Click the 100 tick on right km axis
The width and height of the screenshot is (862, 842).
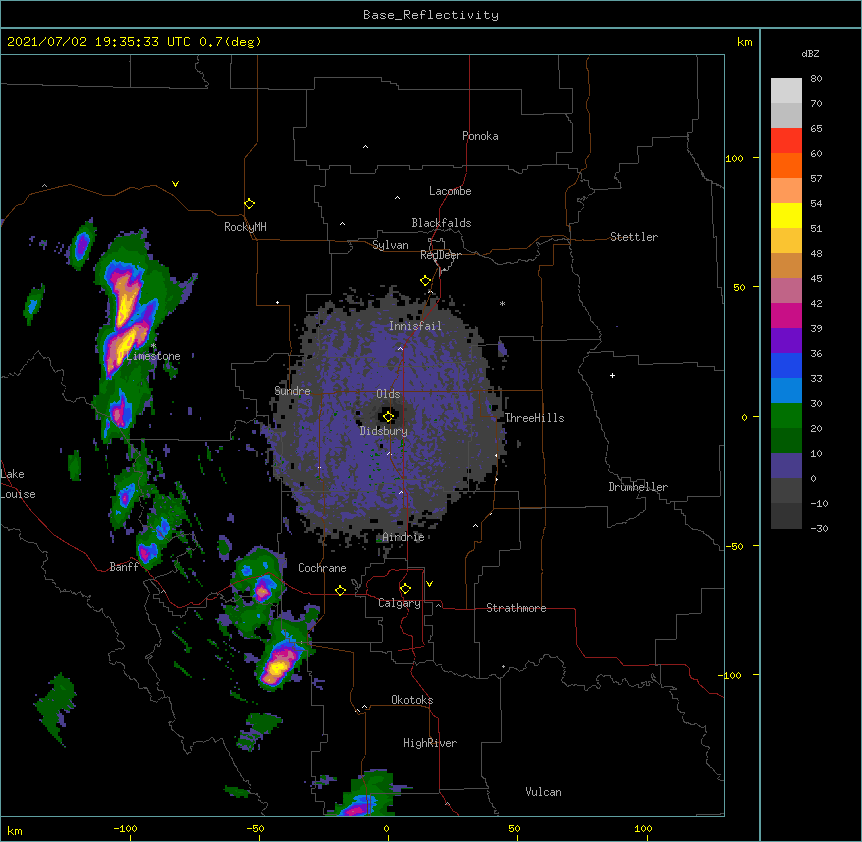tap(734, 158)
